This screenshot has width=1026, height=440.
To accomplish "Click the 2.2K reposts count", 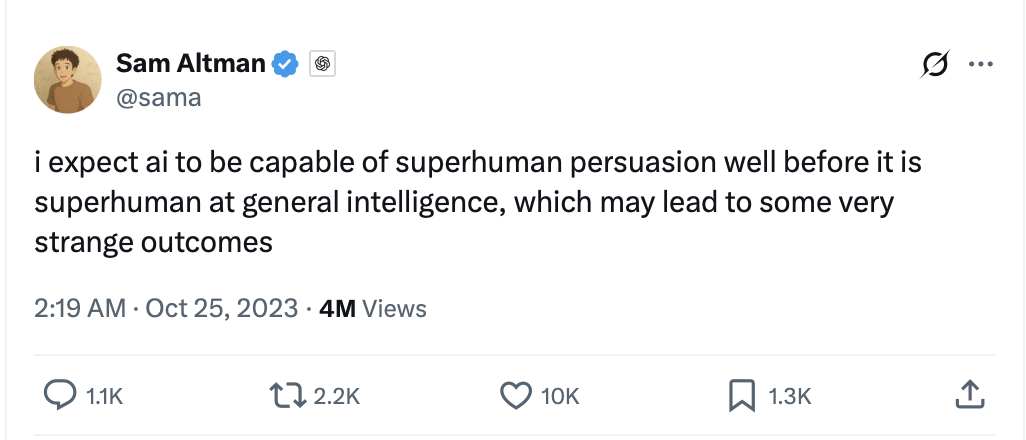I will [x=336, y=397].
